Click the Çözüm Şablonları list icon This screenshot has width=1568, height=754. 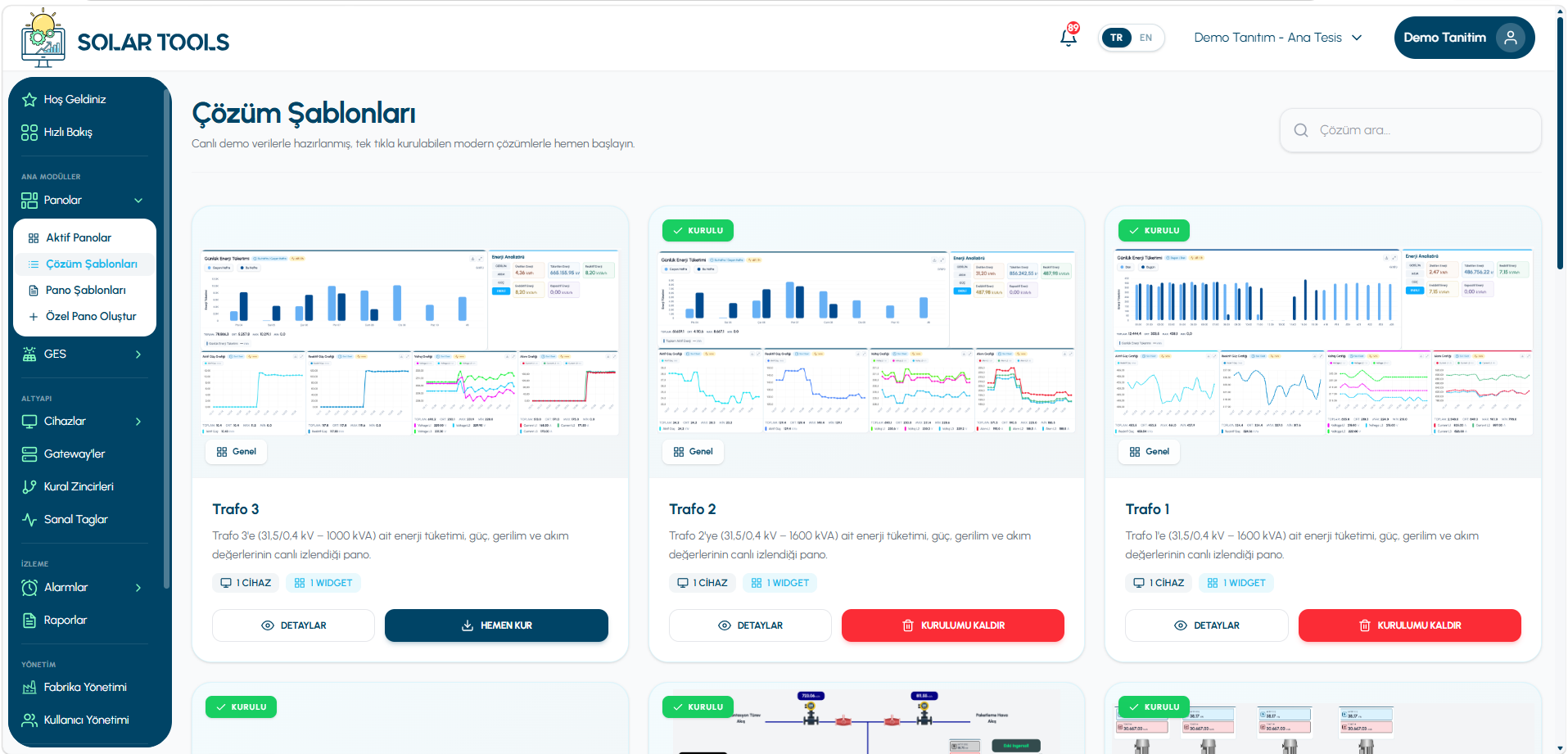coord(34,264)
